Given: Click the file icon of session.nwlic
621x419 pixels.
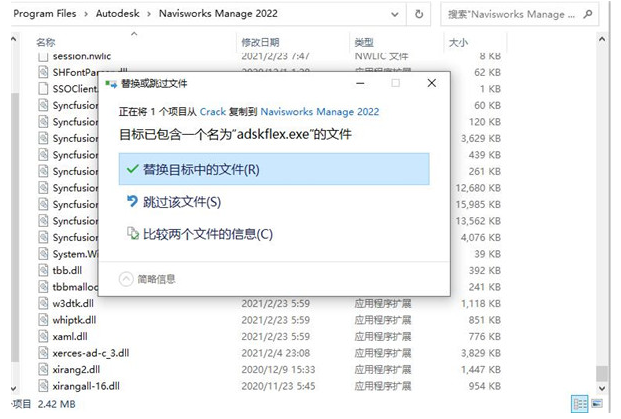Looking at the screenshot, I should coord(43,56).
